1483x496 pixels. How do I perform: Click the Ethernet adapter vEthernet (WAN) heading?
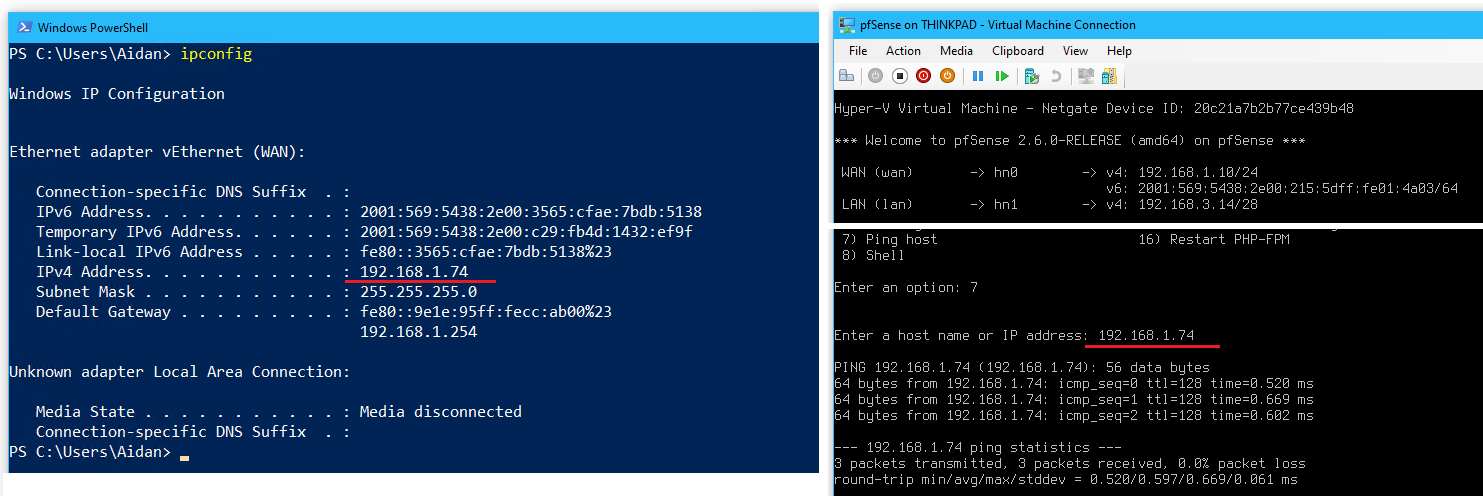point(157,152)
